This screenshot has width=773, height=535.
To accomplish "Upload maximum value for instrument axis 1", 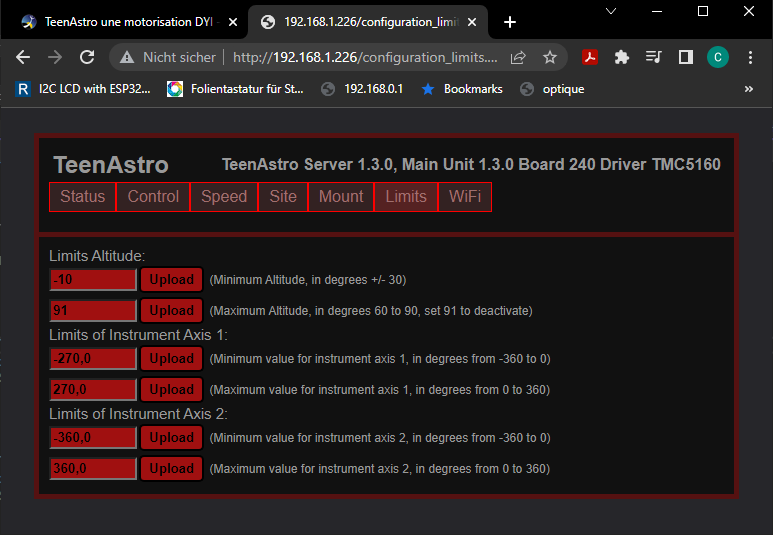I will (x=172, y=390).
